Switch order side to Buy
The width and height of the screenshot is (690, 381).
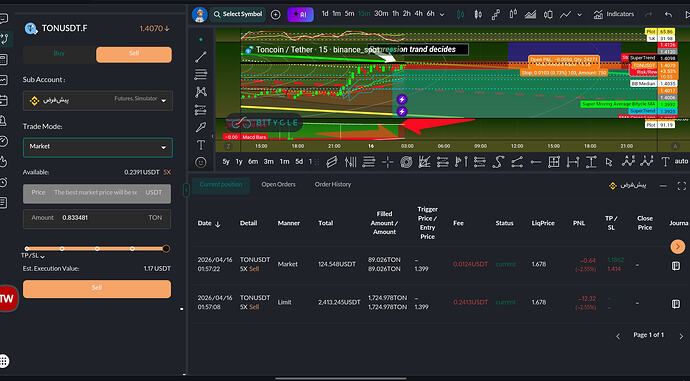59,54
